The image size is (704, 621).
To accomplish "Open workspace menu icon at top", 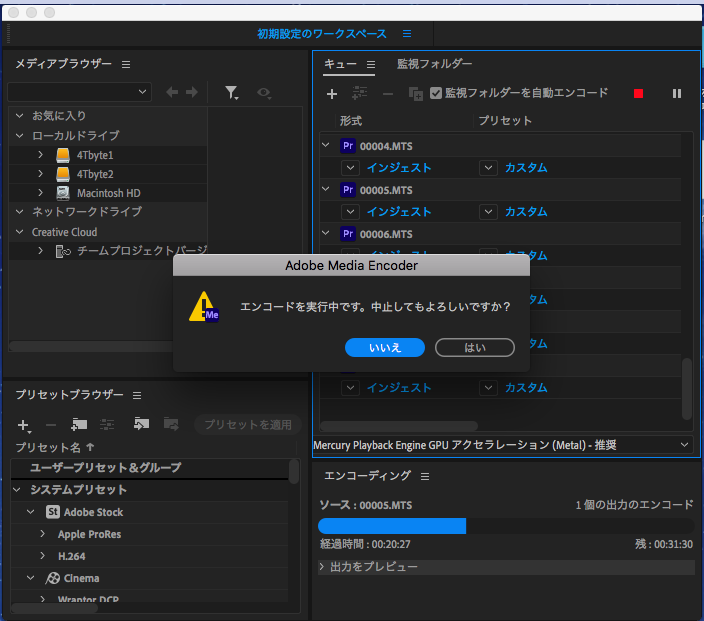I will point(407,34).
